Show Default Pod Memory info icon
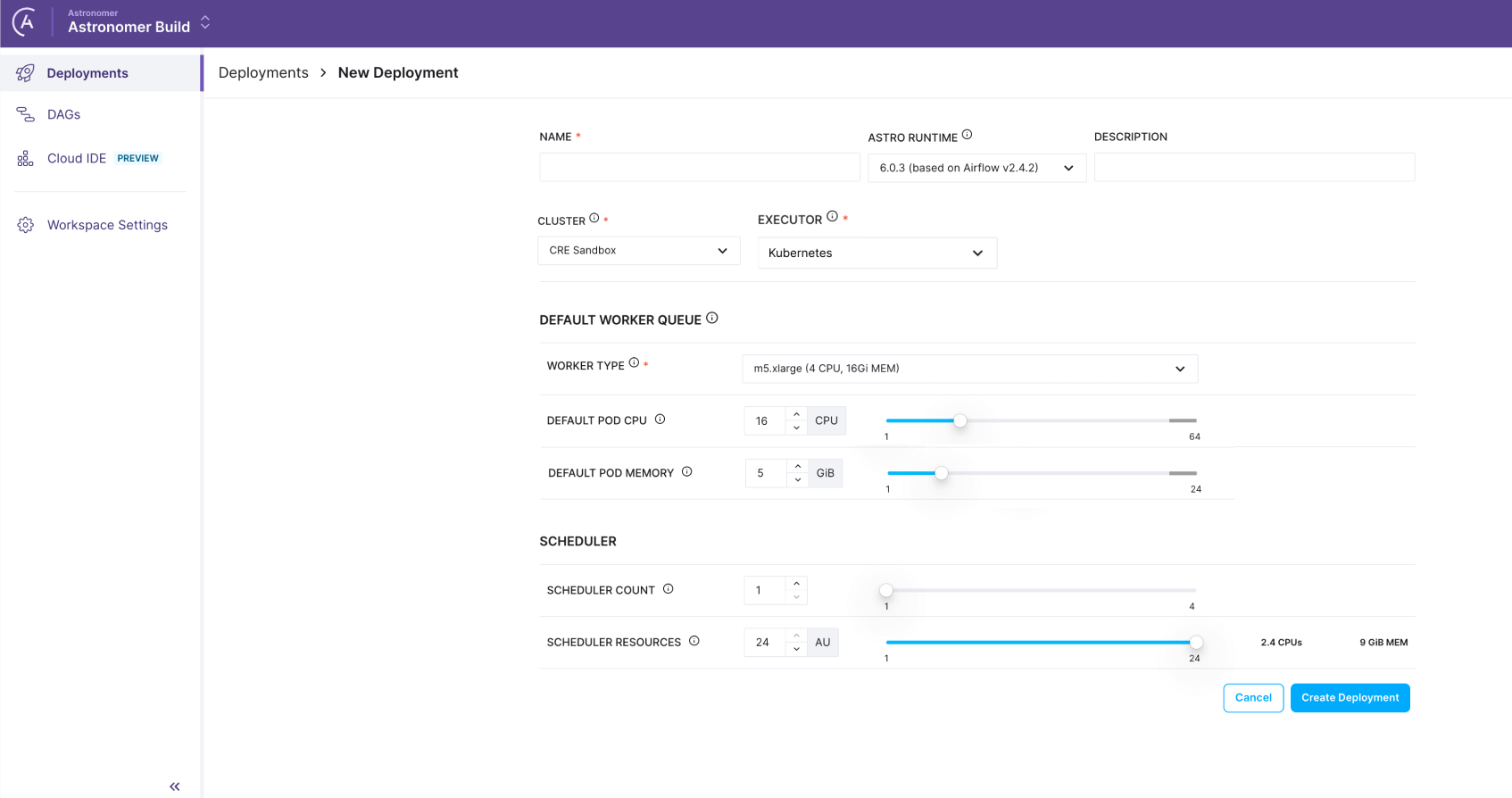The height and width of the screenshot is (798, 1512). [x=686, y=471]
